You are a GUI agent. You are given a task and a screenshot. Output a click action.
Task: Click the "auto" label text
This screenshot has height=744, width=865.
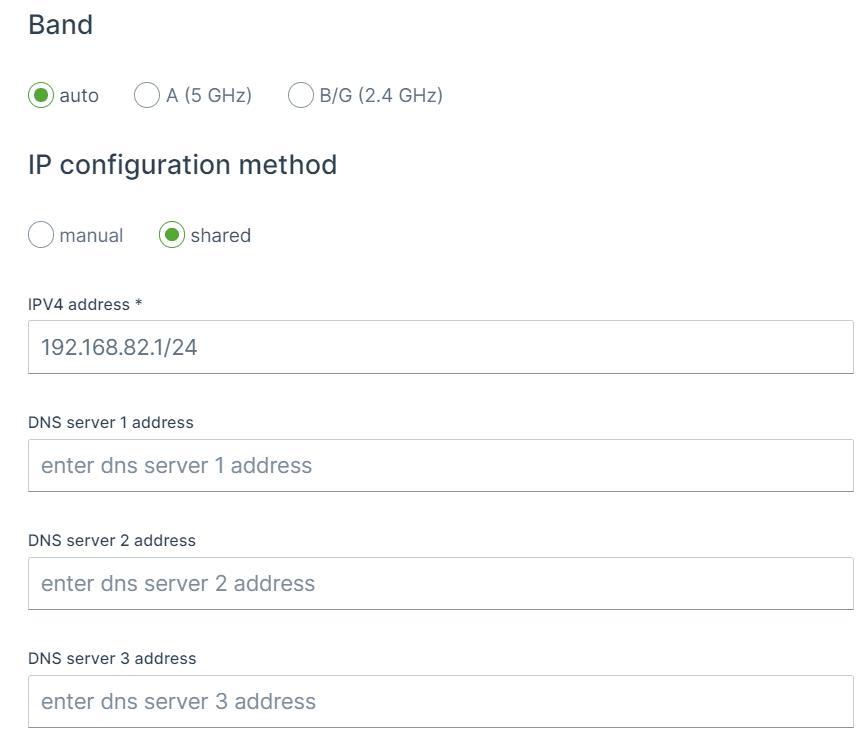pos(79,96)
